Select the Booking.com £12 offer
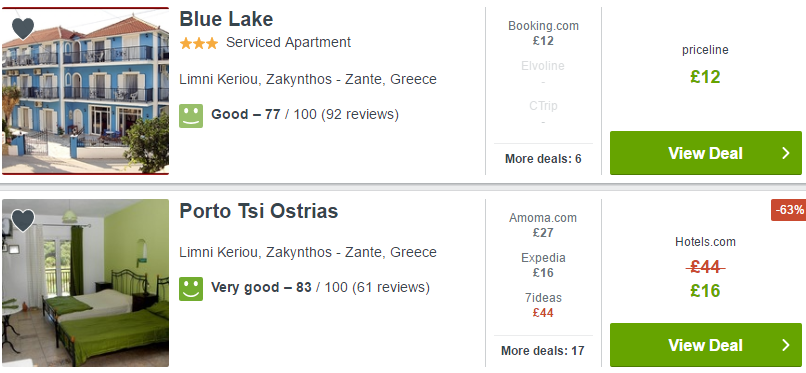 543,33
